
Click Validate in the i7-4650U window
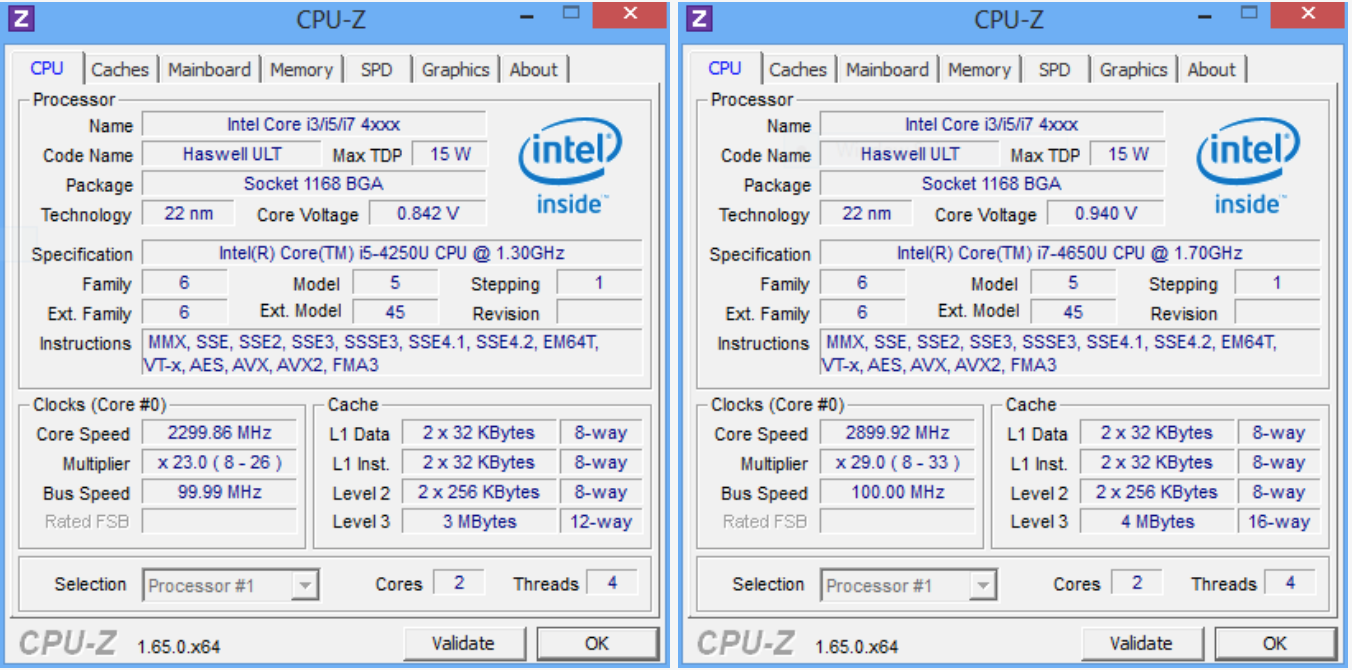(x=1141, y=643)
